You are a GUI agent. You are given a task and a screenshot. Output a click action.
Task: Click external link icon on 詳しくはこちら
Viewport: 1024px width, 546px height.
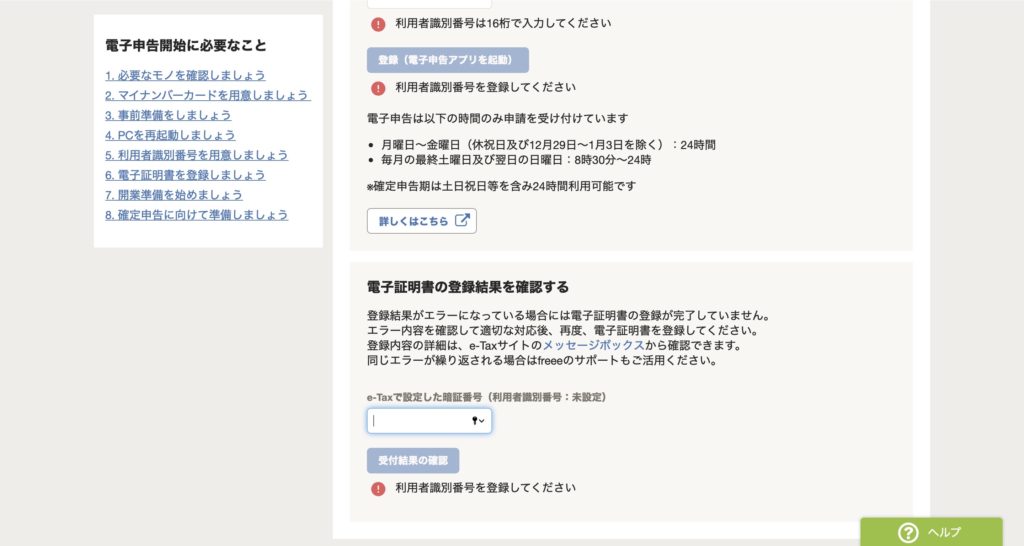(x=462, y=221)
